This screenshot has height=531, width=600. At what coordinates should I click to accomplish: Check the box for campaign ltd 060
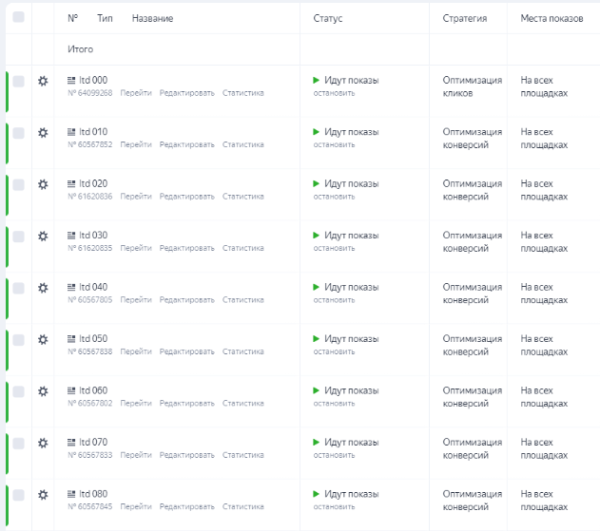point(18,391)
